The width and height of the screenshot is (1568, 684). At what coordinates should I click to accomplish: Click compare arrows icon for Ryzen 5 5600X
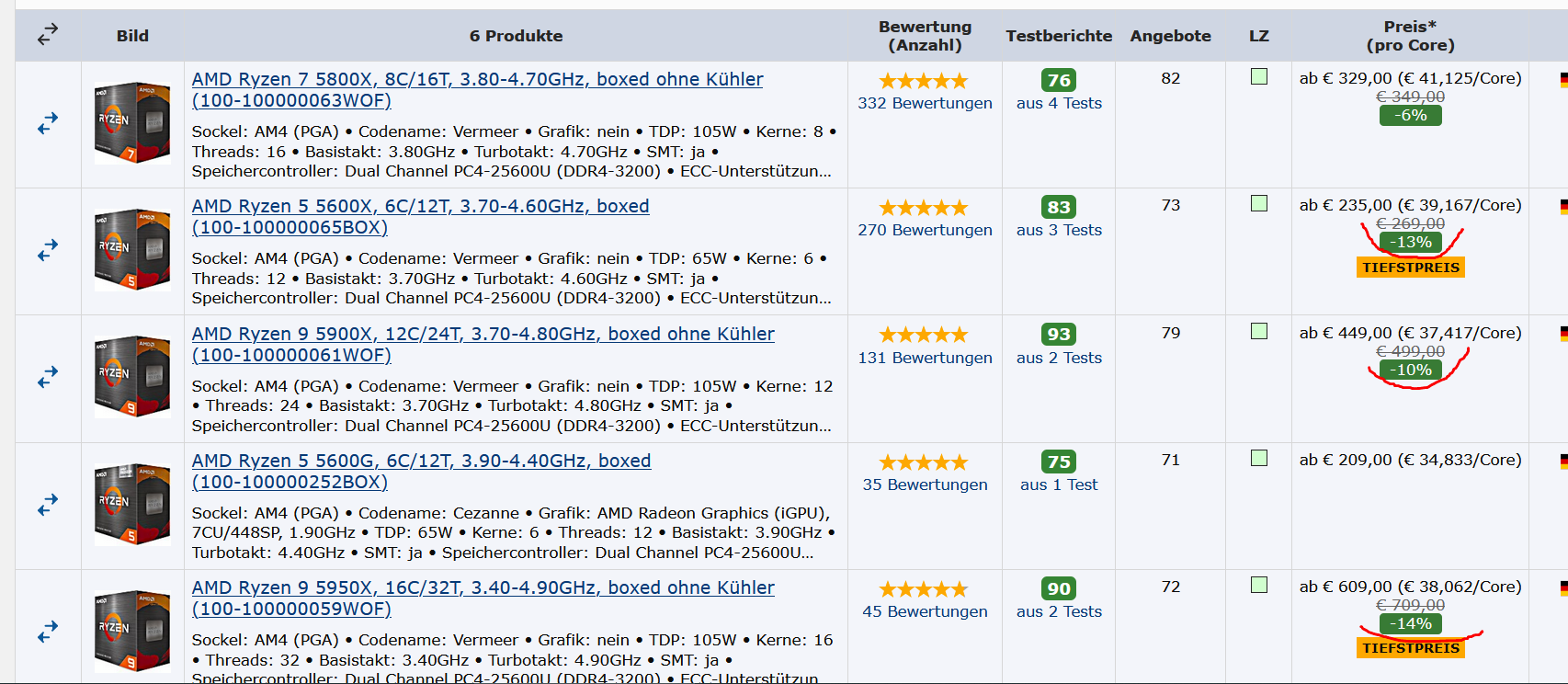coord(48,249)
